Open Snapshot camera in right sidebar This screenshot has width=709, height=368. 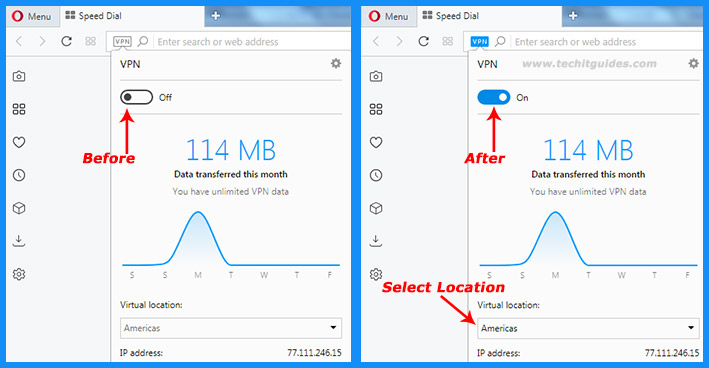tap(376, 76)
